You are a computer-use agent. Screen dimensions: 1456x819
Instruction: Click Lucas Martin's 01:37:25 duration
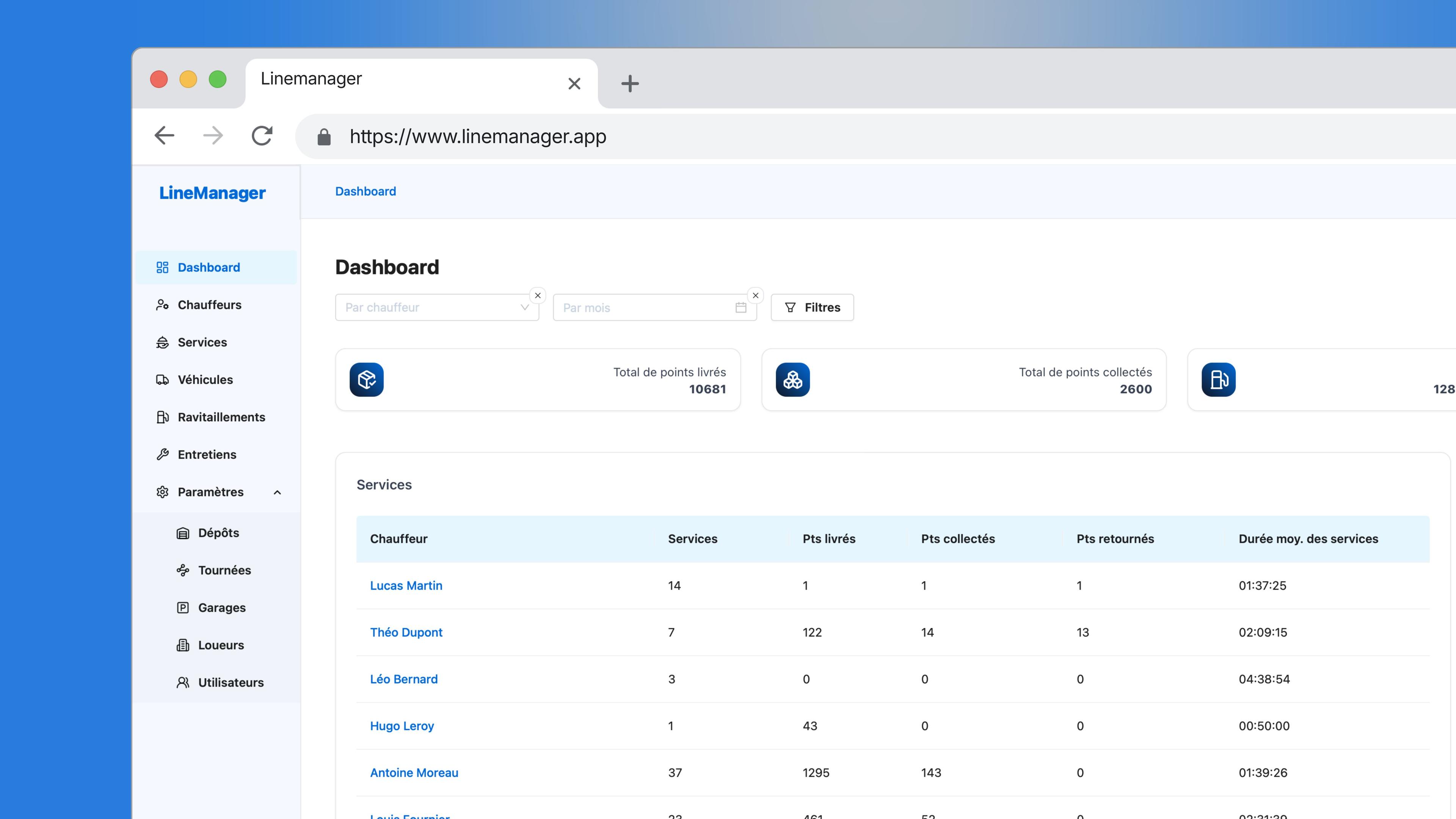(x=1262, y=585)
